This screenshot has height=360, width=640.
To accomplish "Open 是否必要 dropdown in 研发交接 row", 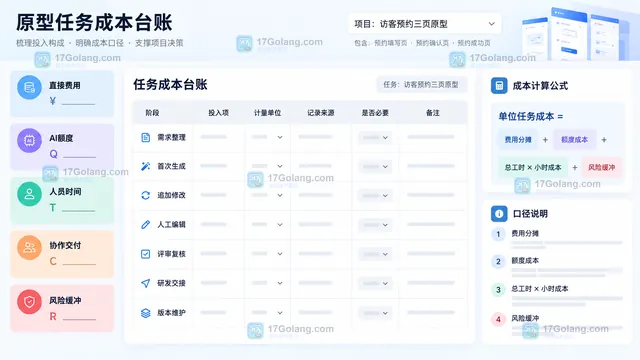I will 375,283.
